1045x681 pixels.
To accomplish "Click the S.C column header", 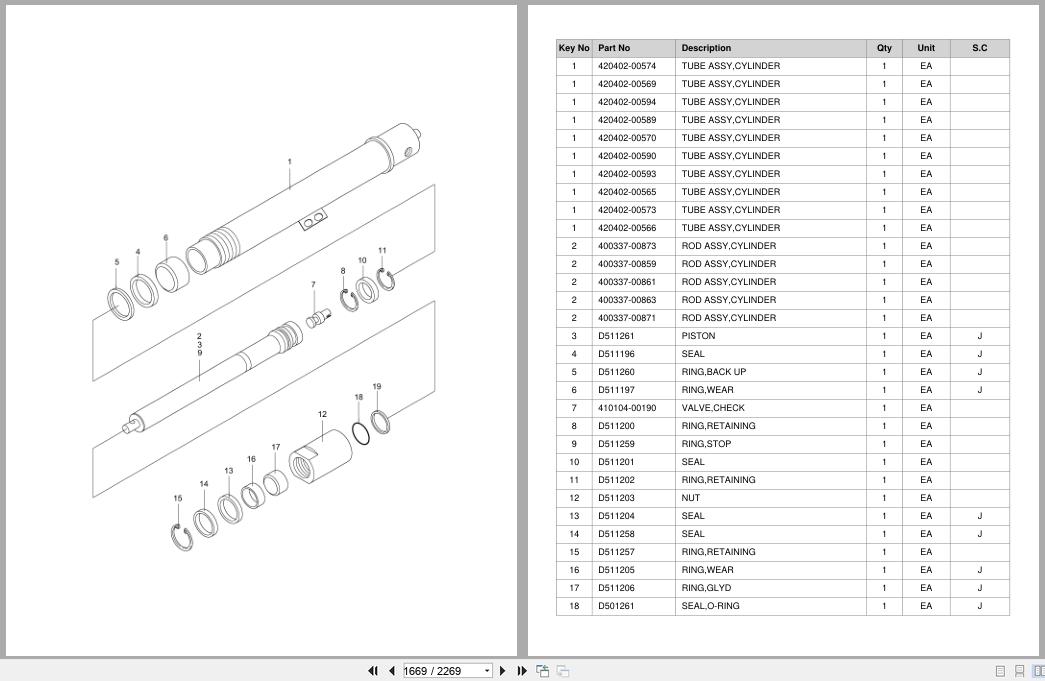I will click(x=979, y=48).
